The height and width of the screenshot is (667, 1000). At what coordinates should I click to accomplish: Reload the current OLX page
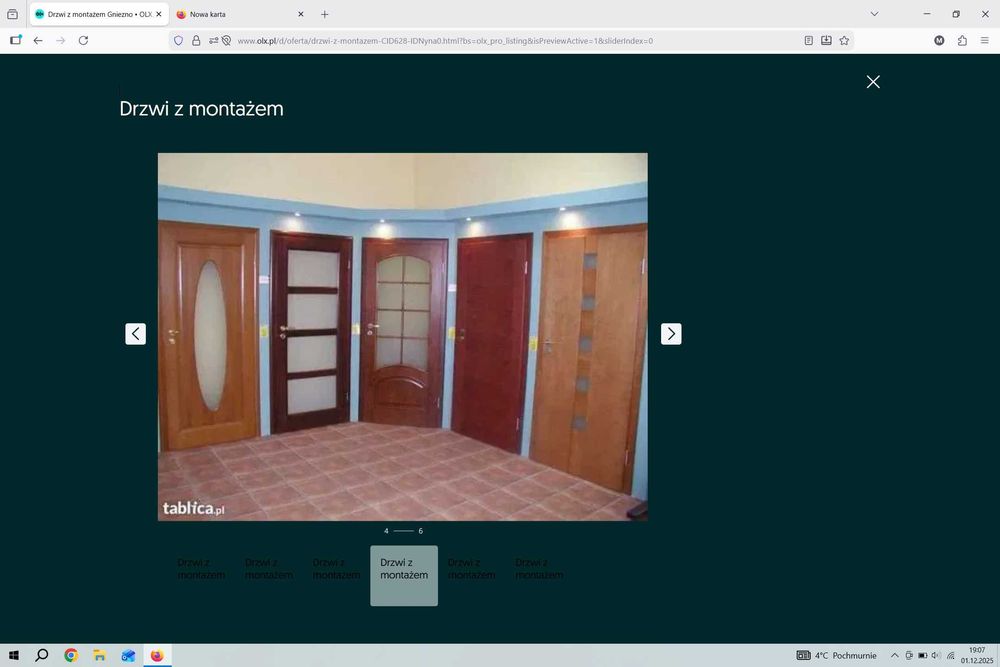(x=84, y=40)
